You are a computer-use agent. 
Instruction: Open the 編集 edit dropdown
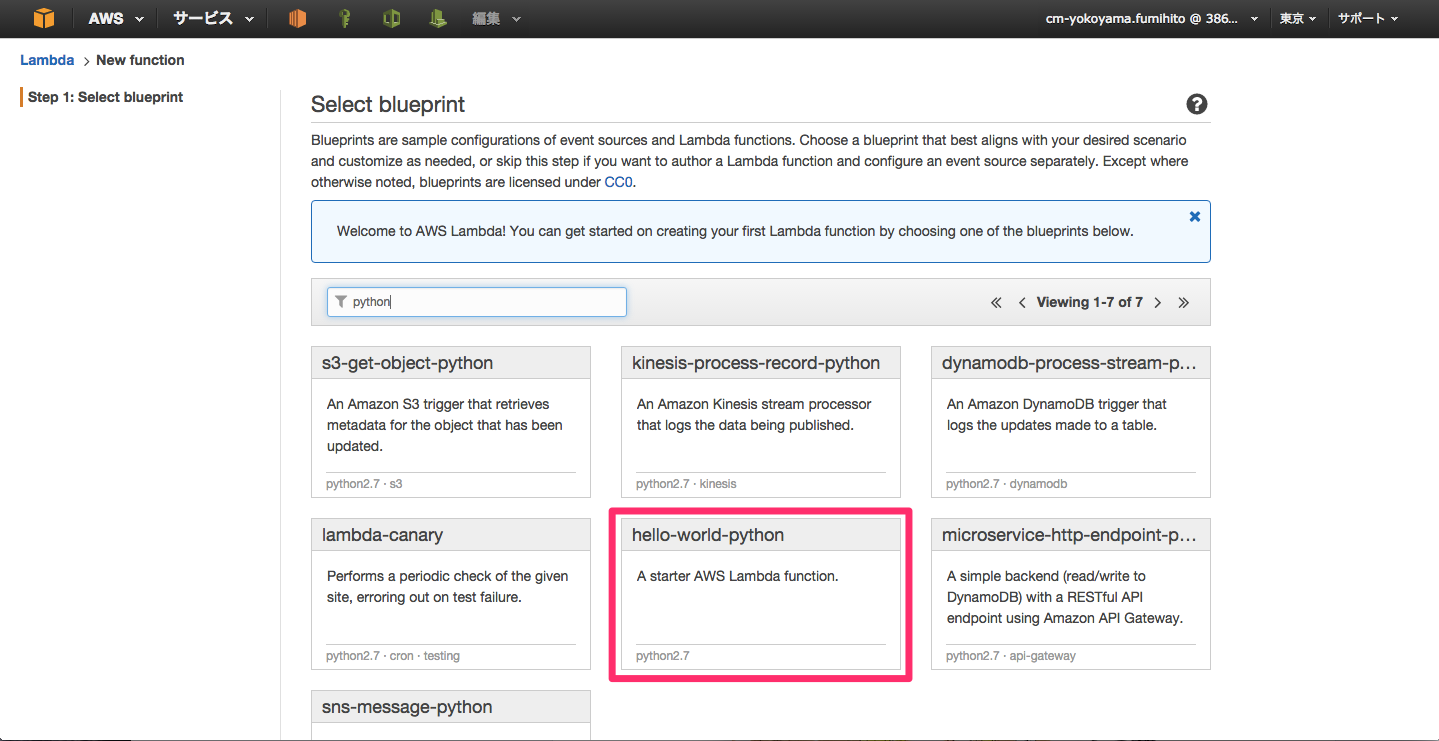497,19
